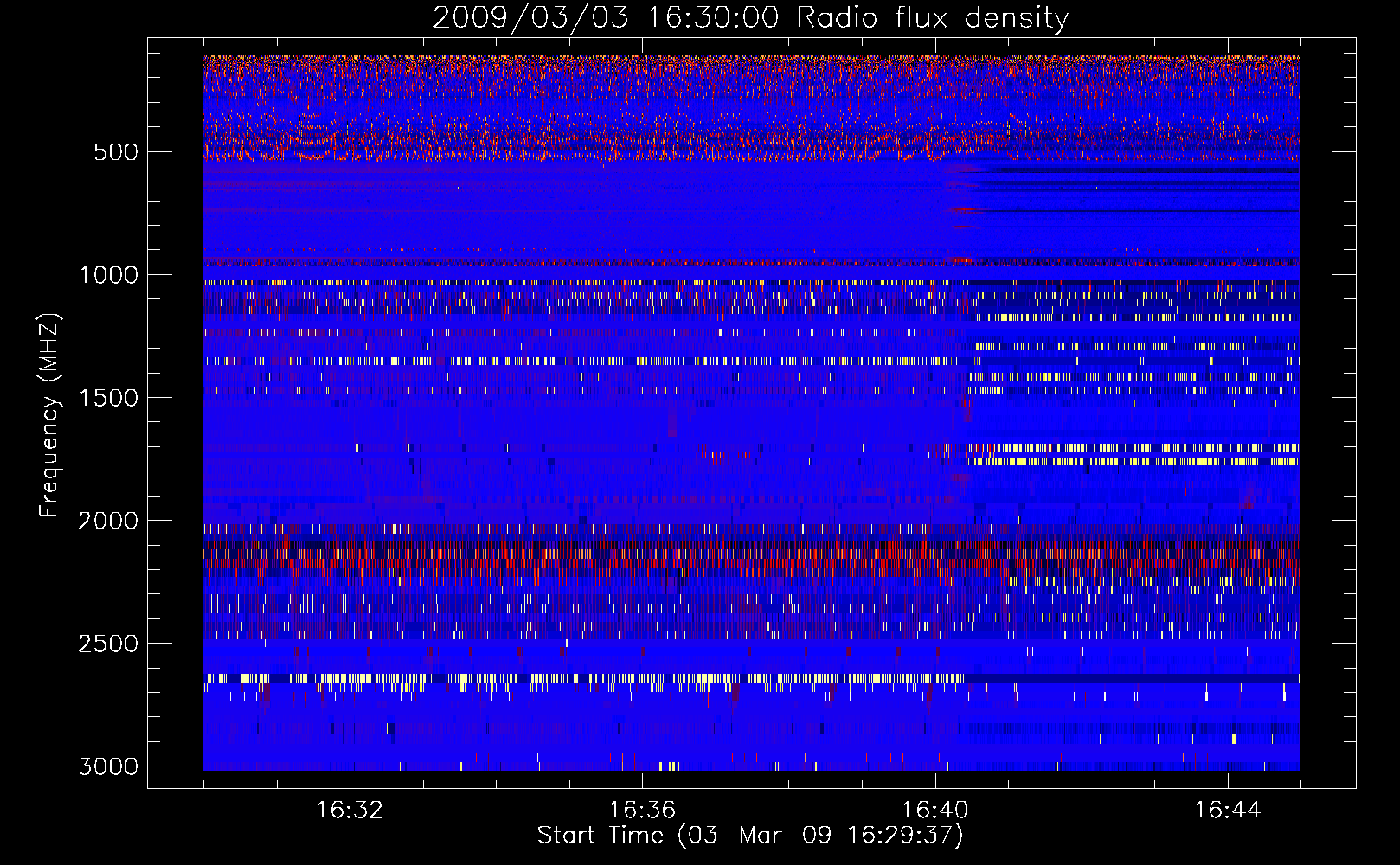Click the 500 frequency tick label
The width and height of the screenshot is (1400, 865).
[x=116, y=152]
